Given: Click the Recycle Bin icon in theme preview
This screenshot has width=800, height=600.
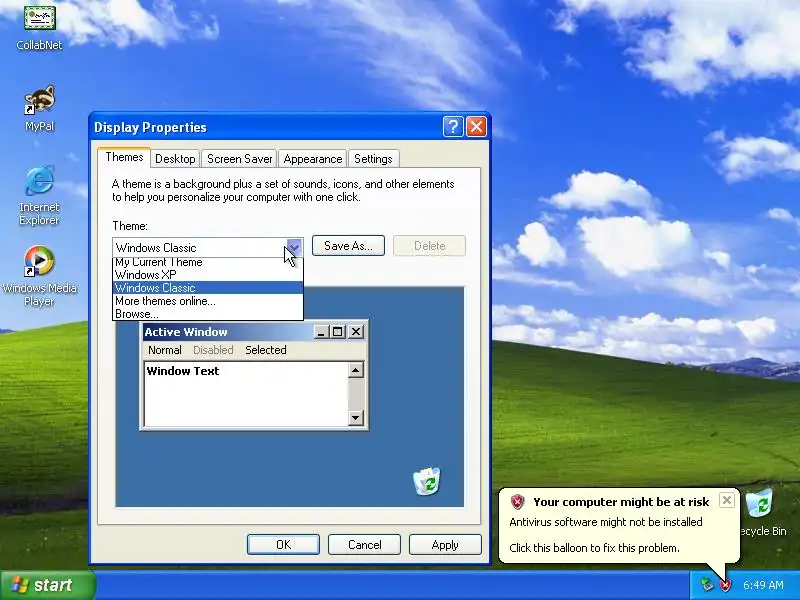Looking at the screenshot, I should click(x=427, y=481).
